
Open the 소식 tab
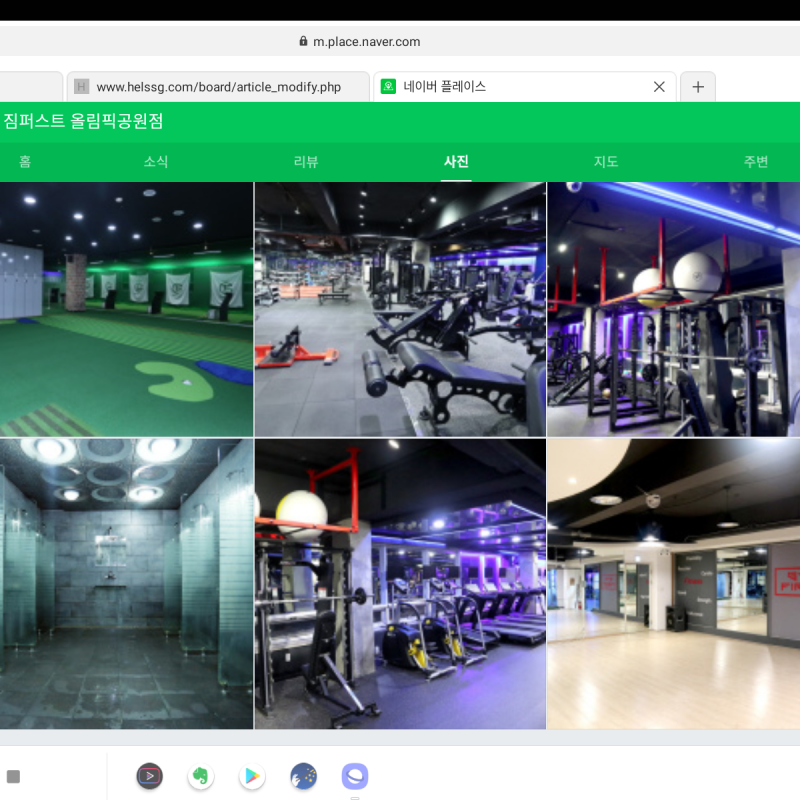click(x=156, y=162)
